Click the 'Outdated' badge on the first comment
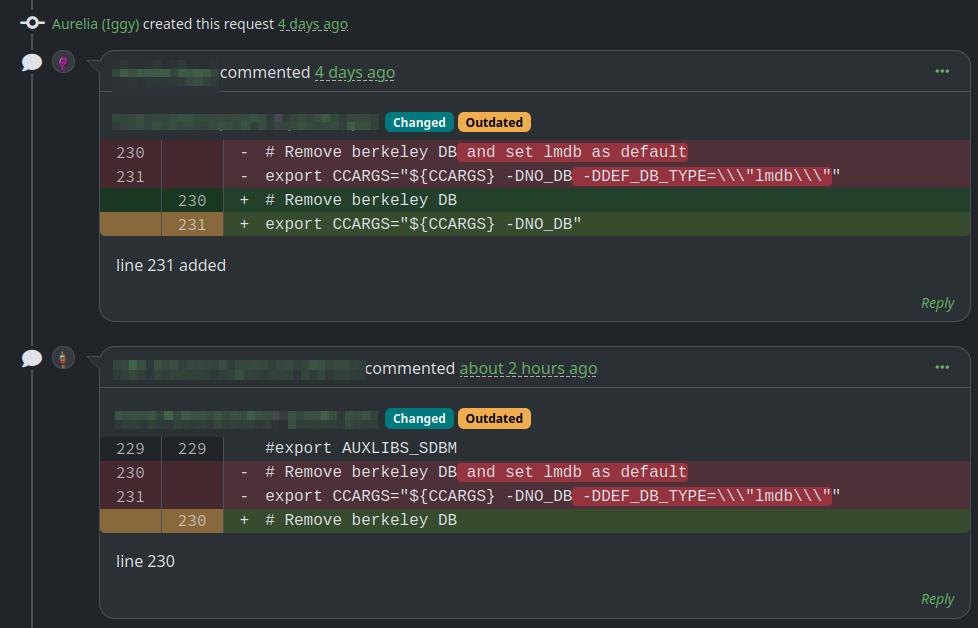Viewport: 978px width, 628px height. [x=494, y=122]
